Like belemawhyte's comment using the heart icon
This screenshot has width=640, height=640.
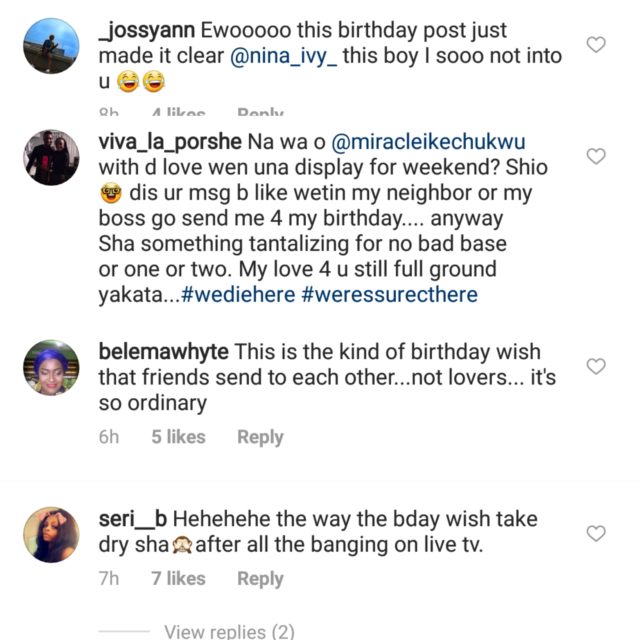click(595, 367)
